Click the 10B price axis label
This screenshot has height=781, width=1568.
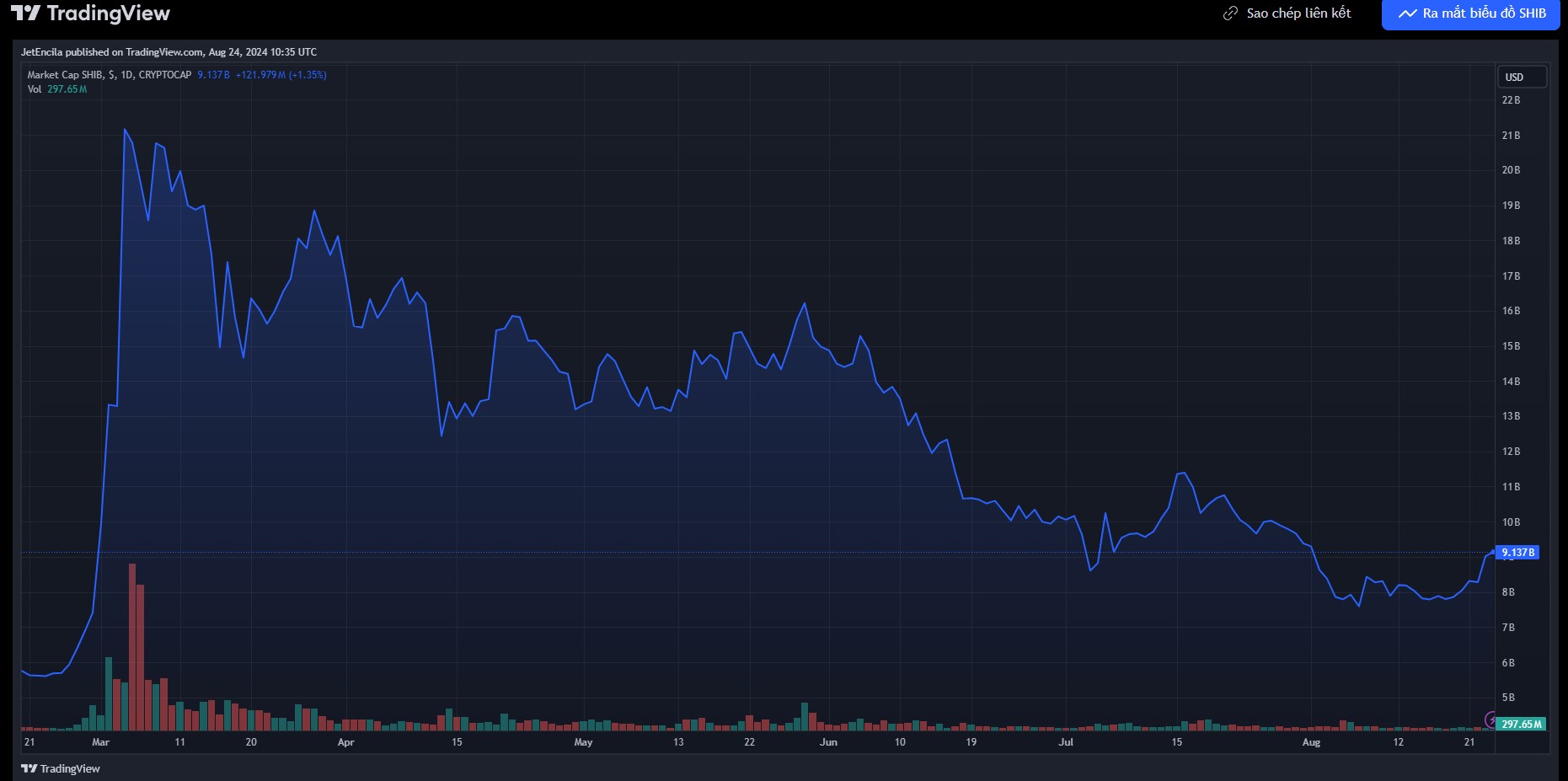[x=1511, y=522]
